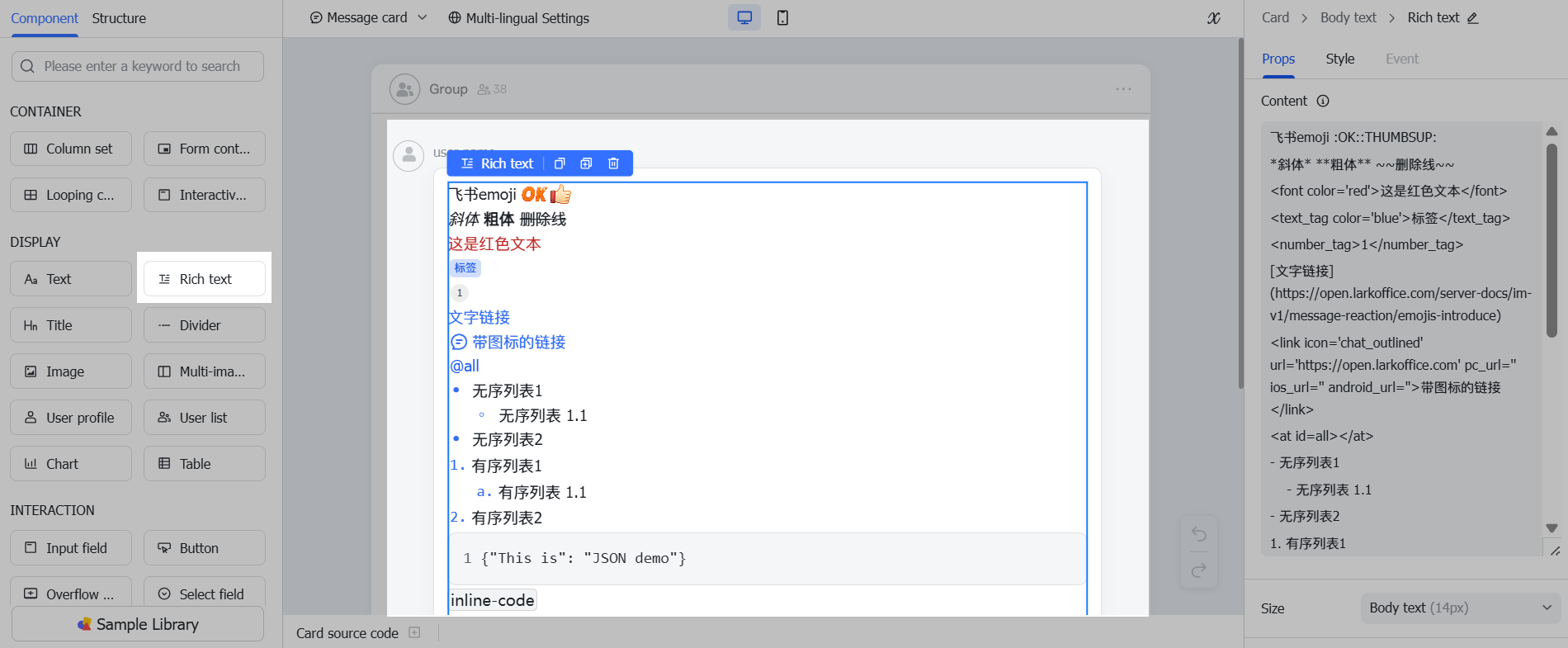This screenshot has width=1568, height=648.
Task: Select the User list component
Action: click(205, 418)
